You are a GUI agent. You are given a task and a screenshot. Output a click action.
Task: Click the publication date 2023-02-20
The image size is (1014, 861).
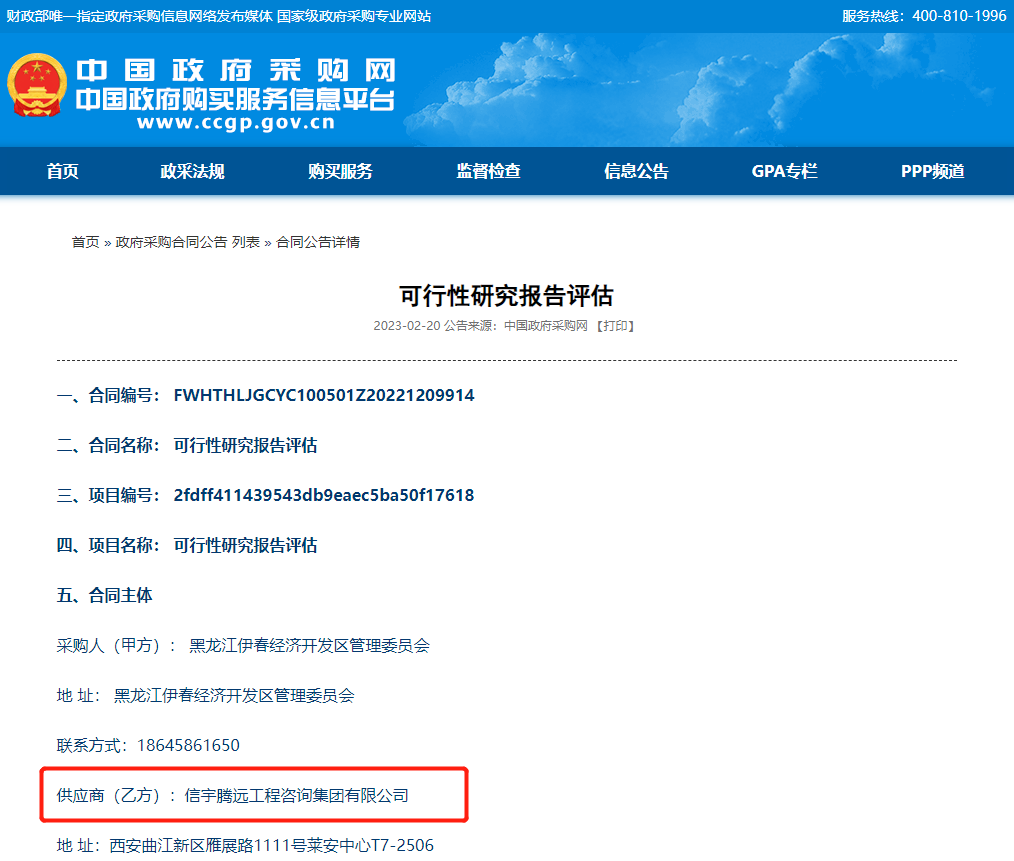point(404,324)
